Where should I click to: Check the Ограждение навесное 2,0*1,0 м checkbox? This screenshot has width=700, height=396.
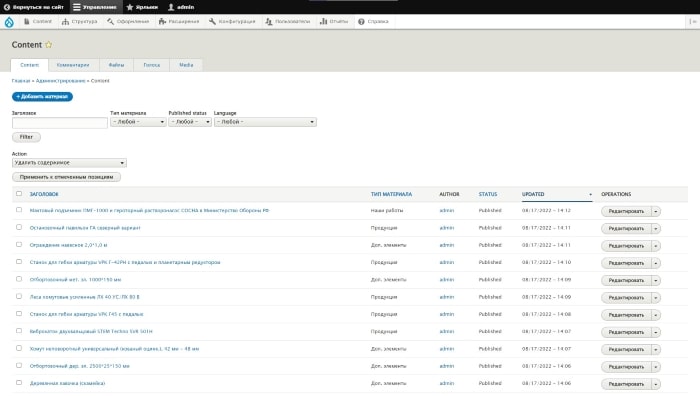(19, 245)
